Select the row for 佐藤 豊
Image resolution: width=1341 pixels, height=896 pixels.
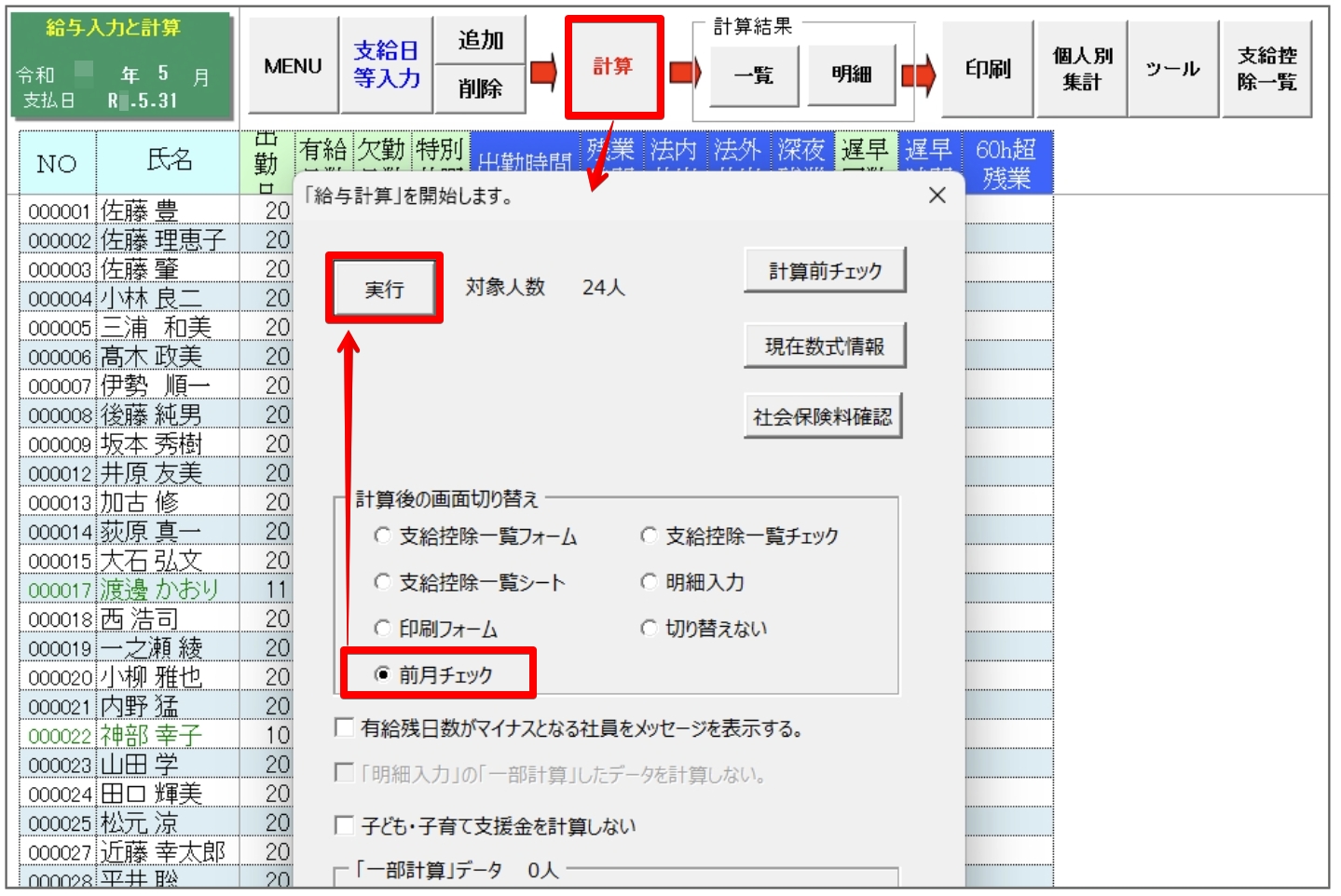[156, 210]
